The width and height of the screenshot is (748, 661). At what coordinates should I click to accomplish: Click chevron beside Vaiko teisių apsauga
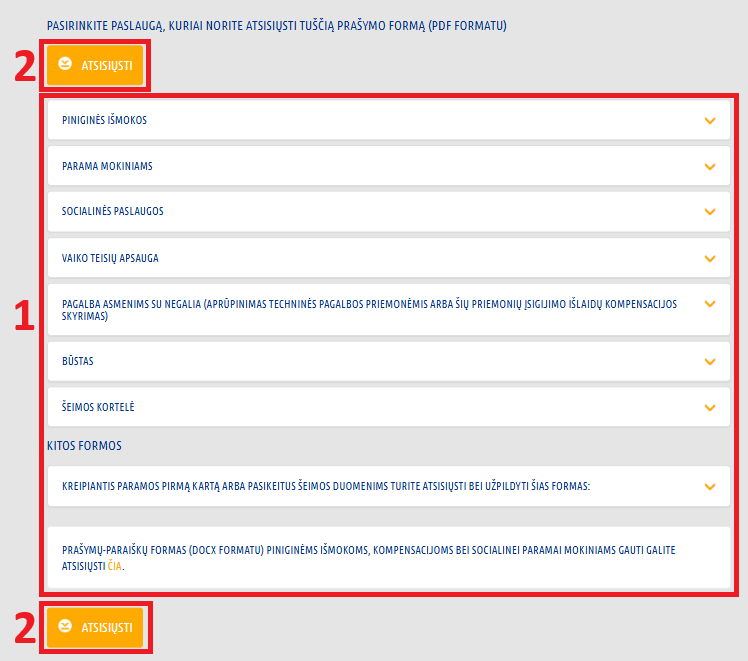(710, 258)
